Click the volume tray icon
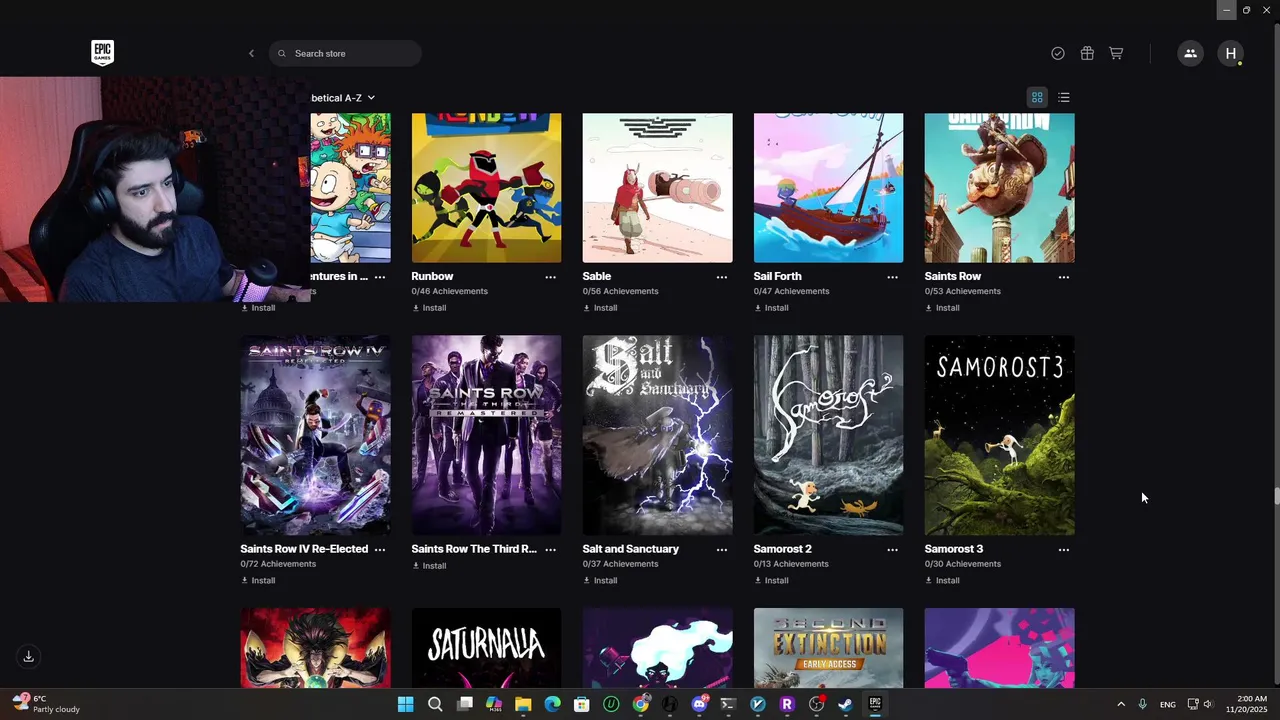Screen dimensions: 1280x720 pyautogui.click(x=1208, y=704)
